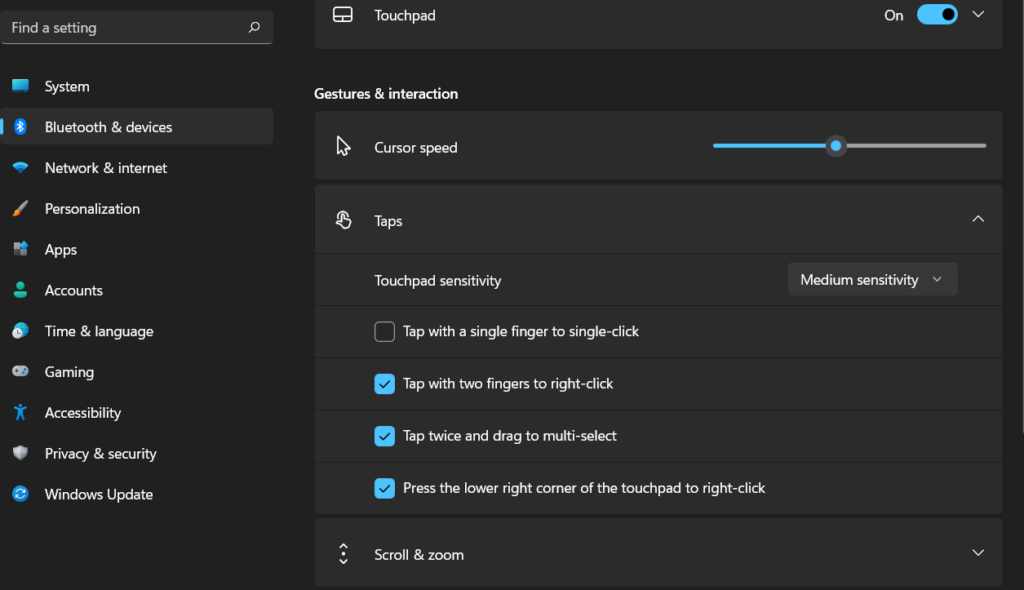Click the Windows Update refresh icon
Screen dimensions: 1024x590
click(x=20, y=494)
